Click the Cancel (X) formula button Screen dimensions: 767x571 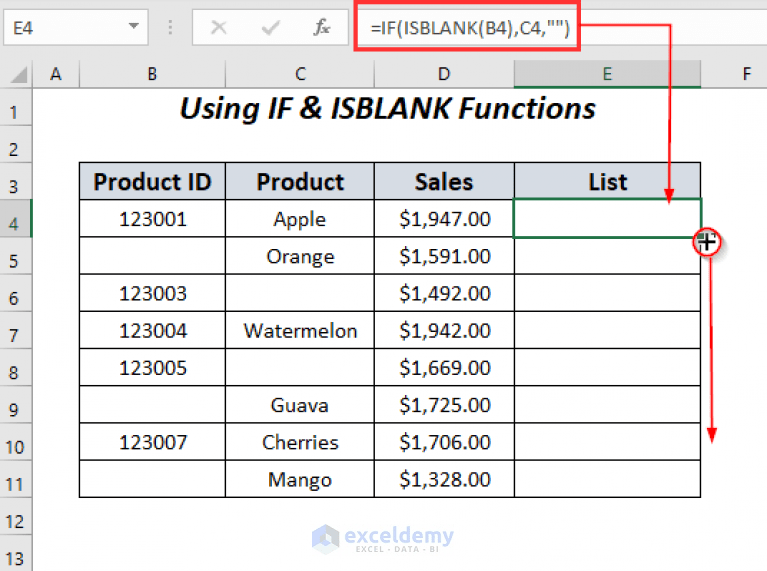(219, 27)
